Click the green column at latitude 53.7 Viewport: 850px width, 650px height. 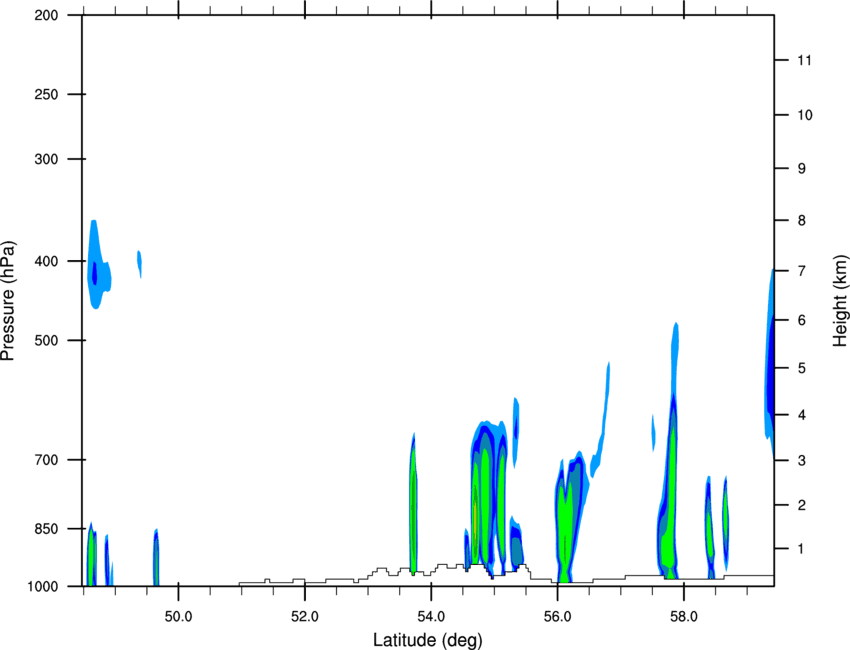[413, 504]
